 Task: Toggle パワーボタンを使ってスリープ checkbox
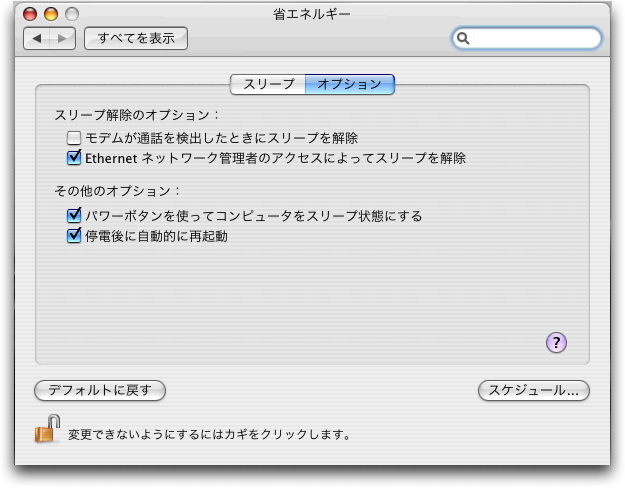tap(74, 216)
